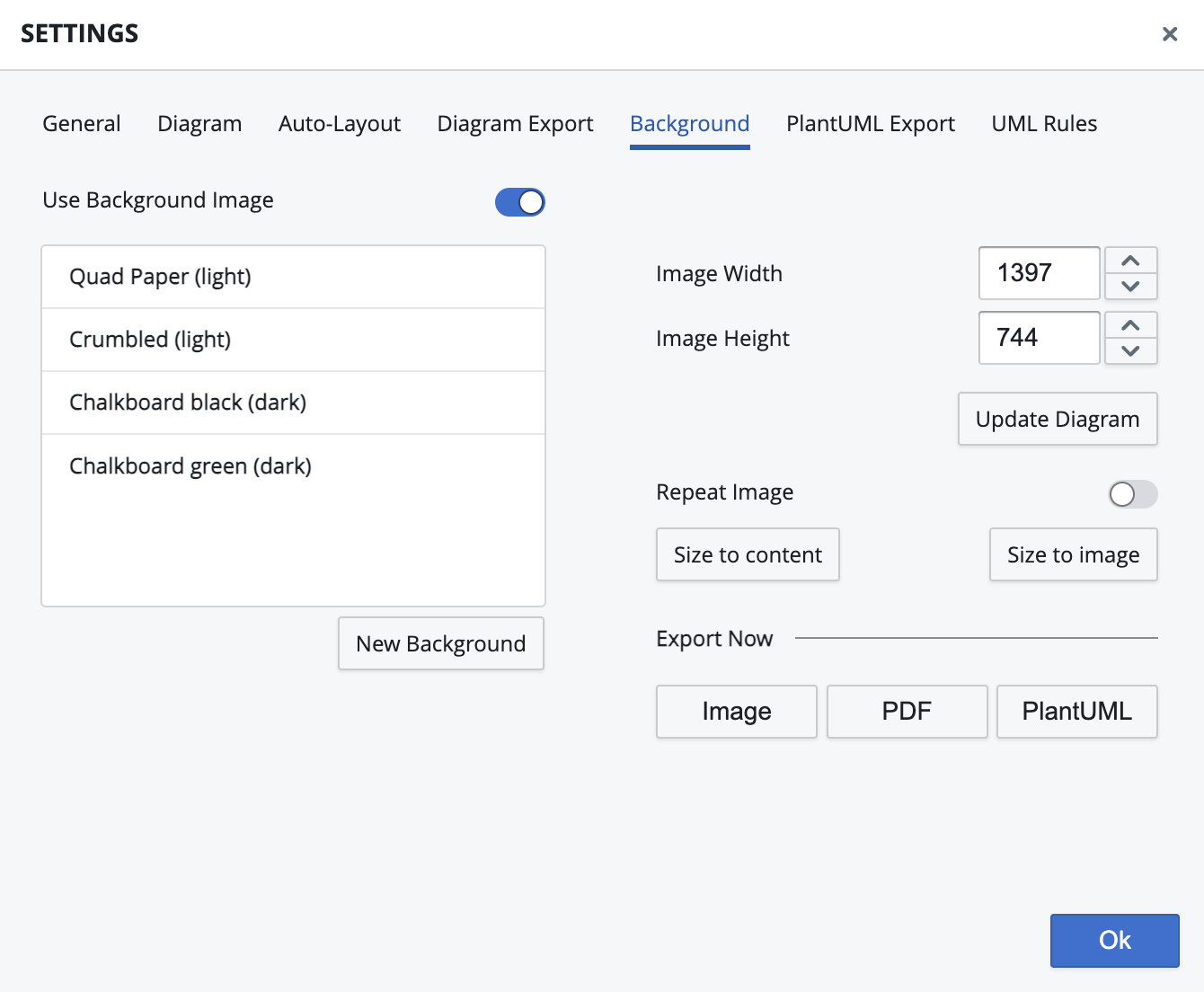1204x992 pixels.
Task: Click Size to image button
Action: coord(1074,554)
